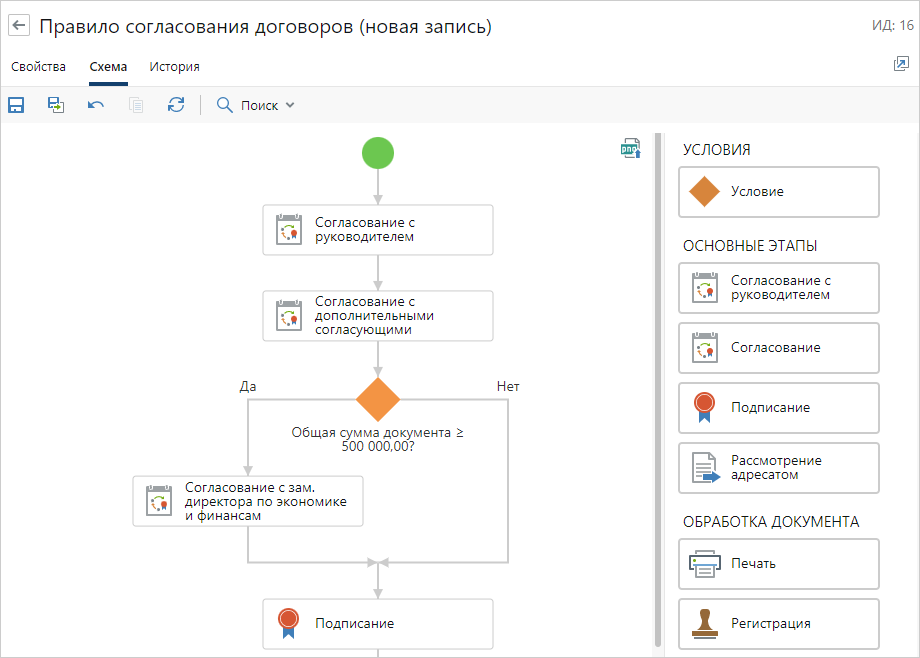Select the orange diamond condition node in the diagram
The height and width of the screenshot is (658, 920).
click(378, 399)
